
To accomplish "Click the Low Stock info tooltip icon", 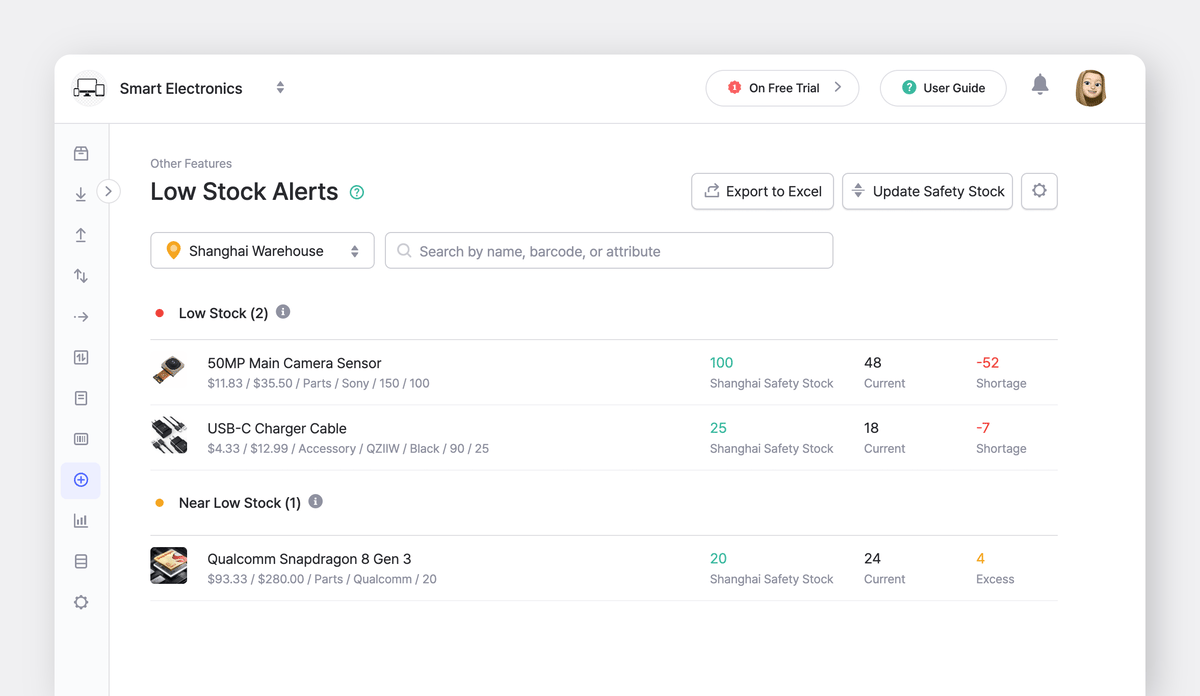I will (283, 312).
